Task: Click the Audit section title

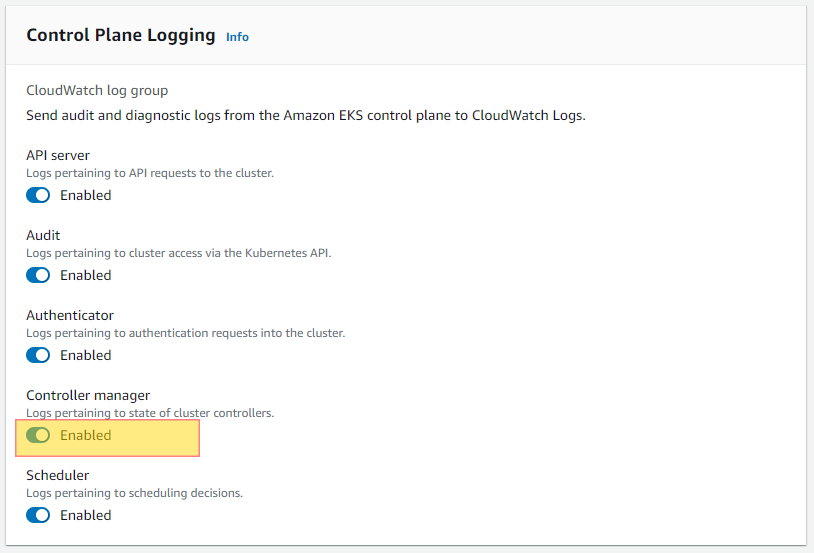Action: click(43, 235)
